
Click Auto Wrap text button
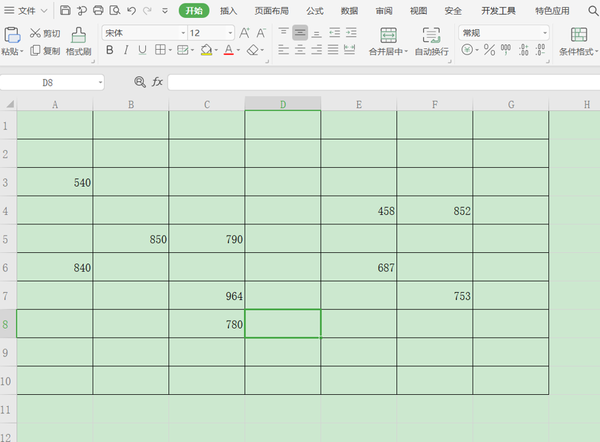432,41
